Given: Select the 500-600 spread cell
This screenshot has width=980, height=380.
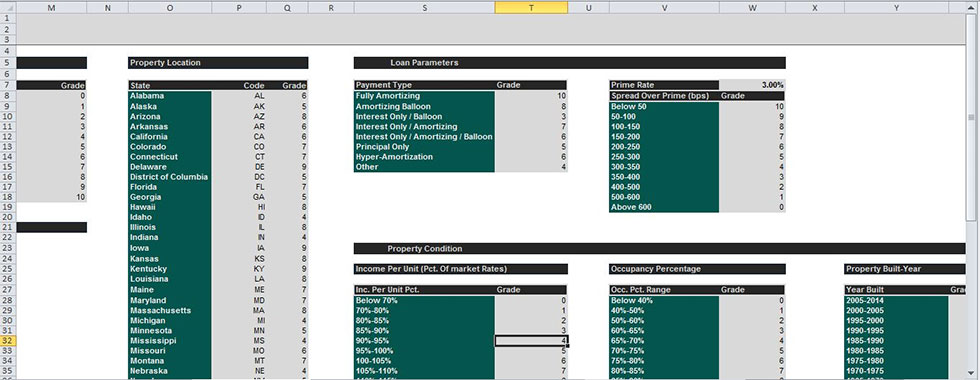Looking at the screenshot, I should coord(664,197).
